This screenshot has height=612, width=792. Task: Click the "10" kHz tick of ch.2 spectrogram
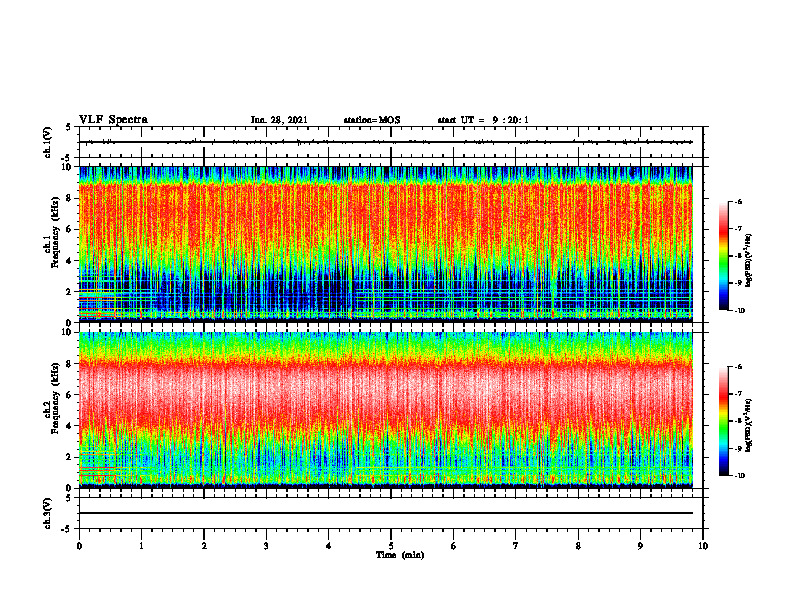[x=69, y=332]
